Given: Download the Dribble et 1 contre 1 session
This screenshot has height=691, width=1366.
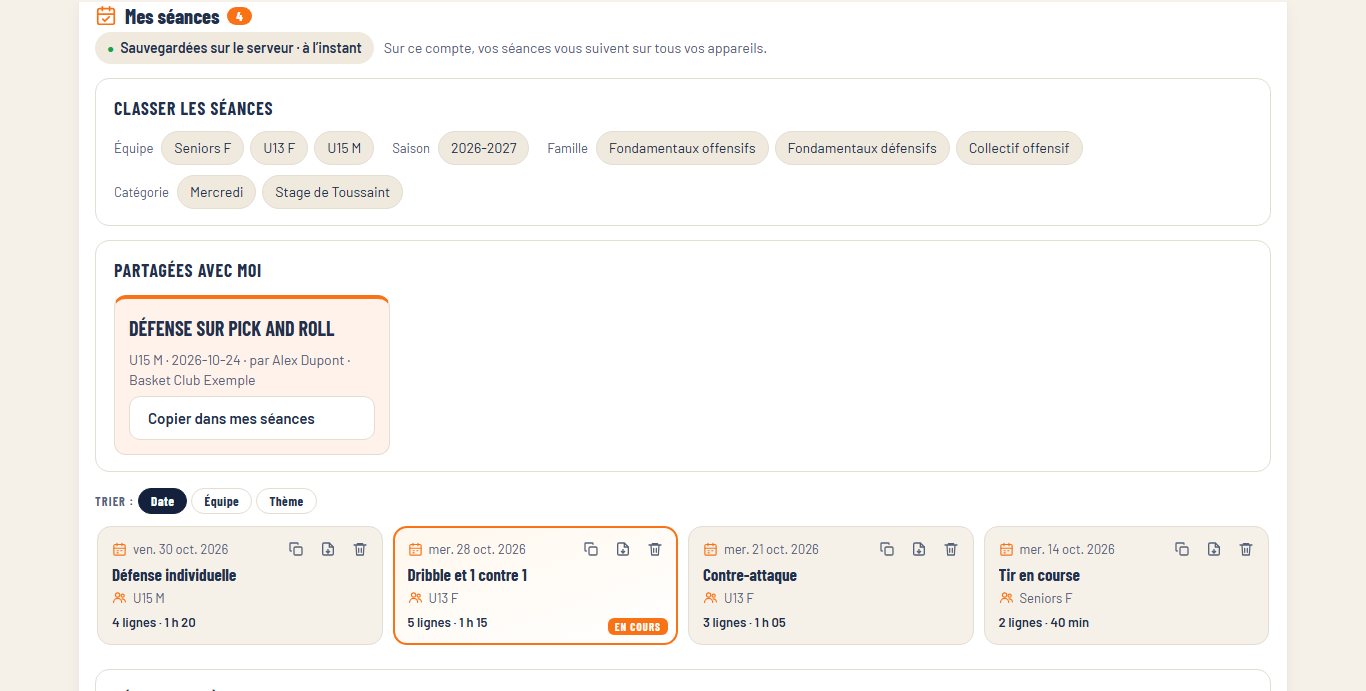Looking at the screenshot, I should pyautogui.click(x=623, y=549).
